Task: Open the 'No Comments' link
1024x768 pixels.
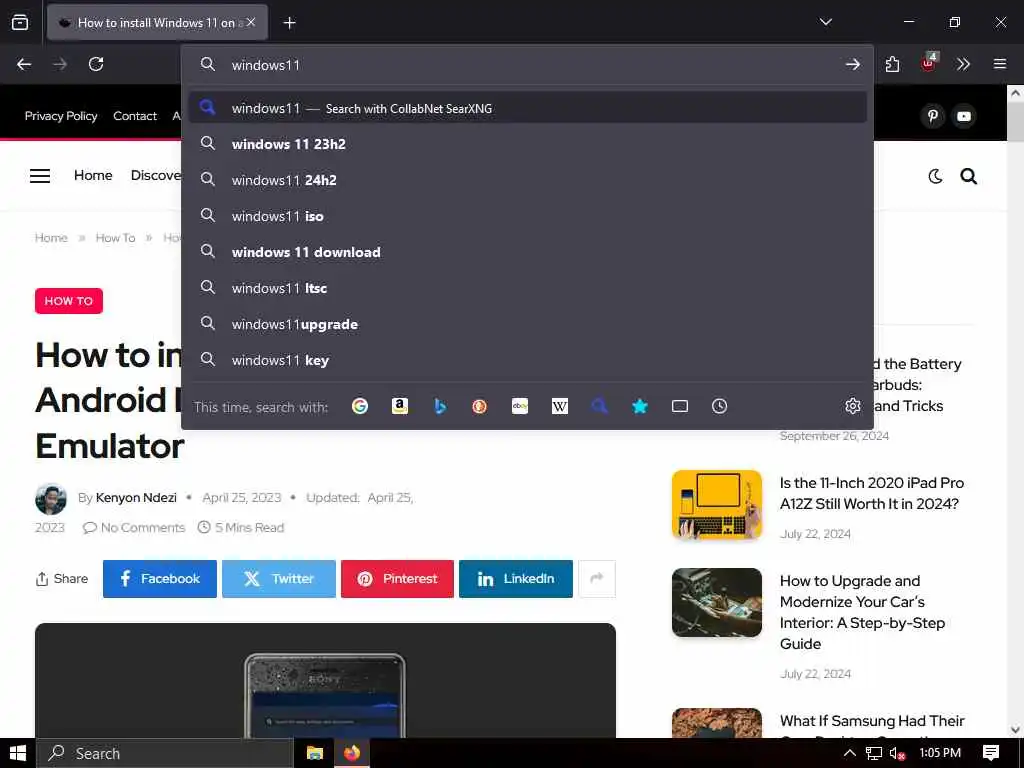Action: [134, 528]
